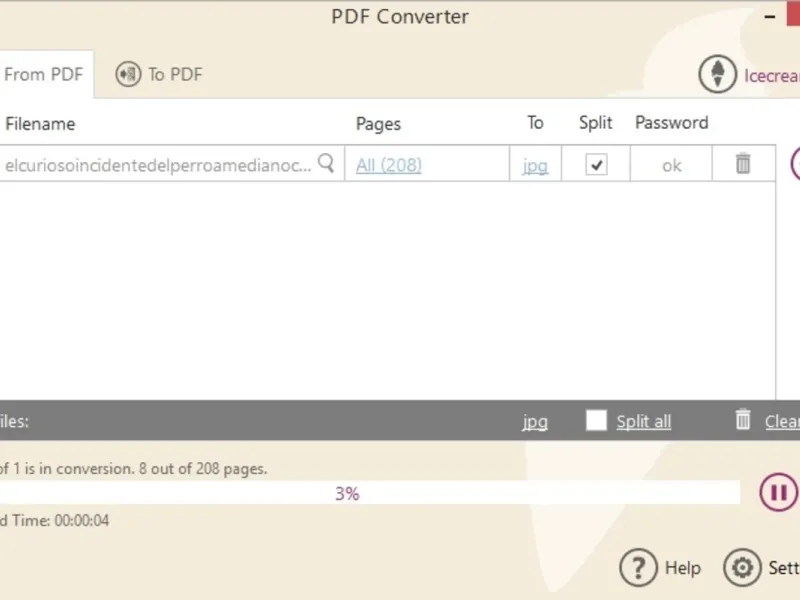Image resolution: width=800 pixels, height=600 pixels.
Task: Open the To PDF tab
Action: pyautogui.click(x=159, y=74)
